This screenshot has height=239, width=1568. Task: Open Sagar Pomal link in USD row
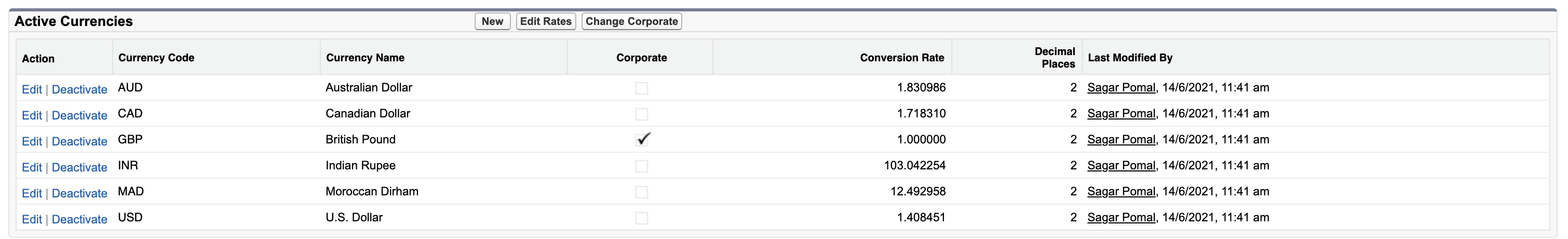pos(1120,218)
